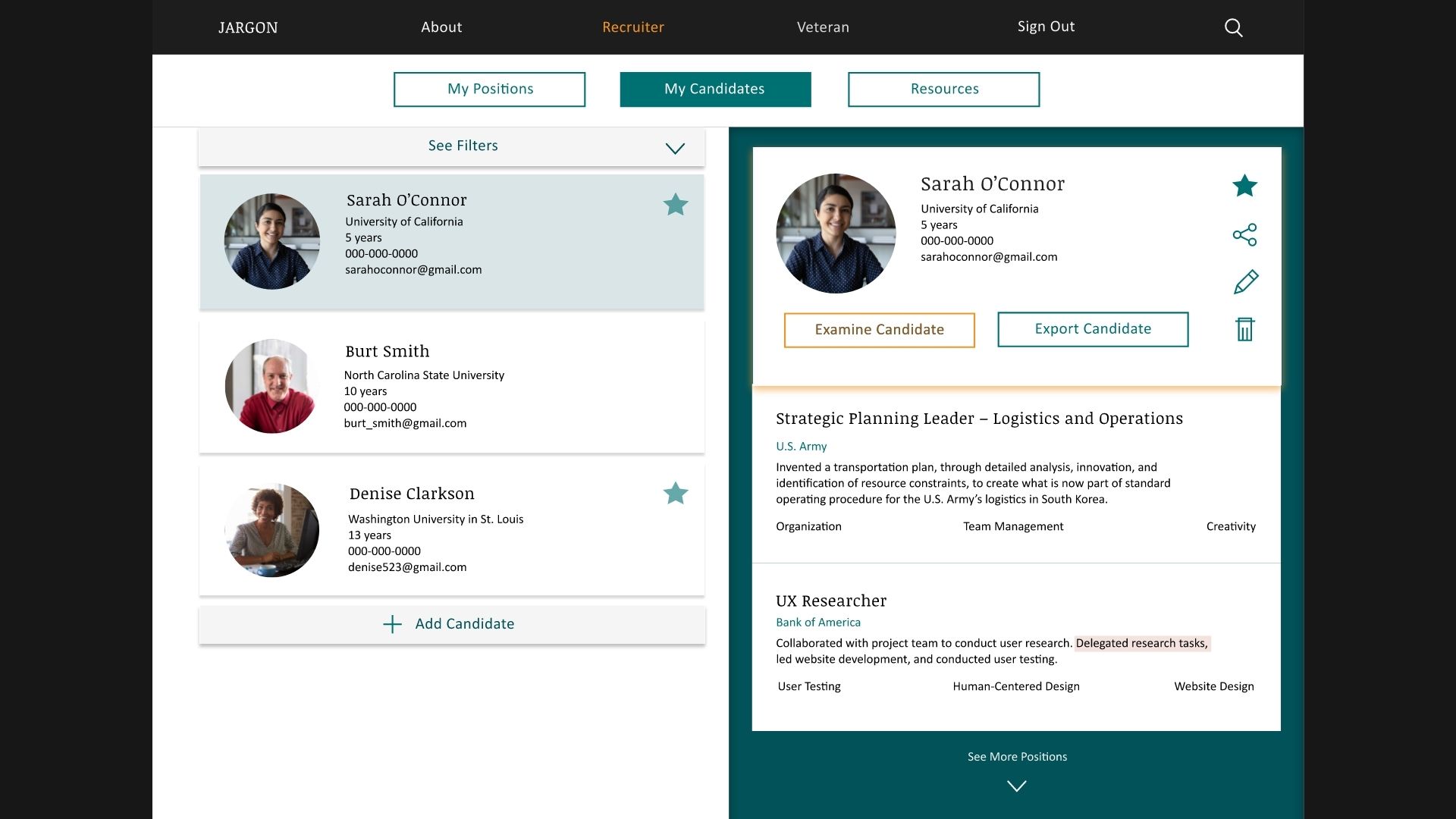This screenshot has height=819, width=1456.
Task: Click the pencil edit candidate icon
Action: pyautogui.click(x=1245, y=282)
